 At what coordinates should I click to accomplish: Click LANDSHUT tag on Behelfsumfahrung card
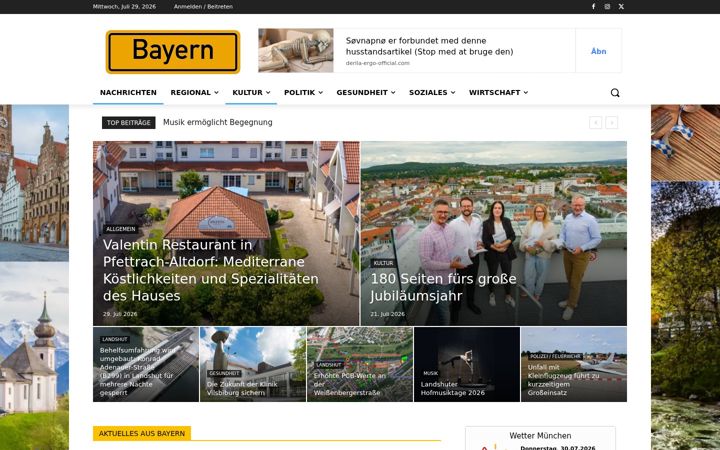tap(115, 339)
